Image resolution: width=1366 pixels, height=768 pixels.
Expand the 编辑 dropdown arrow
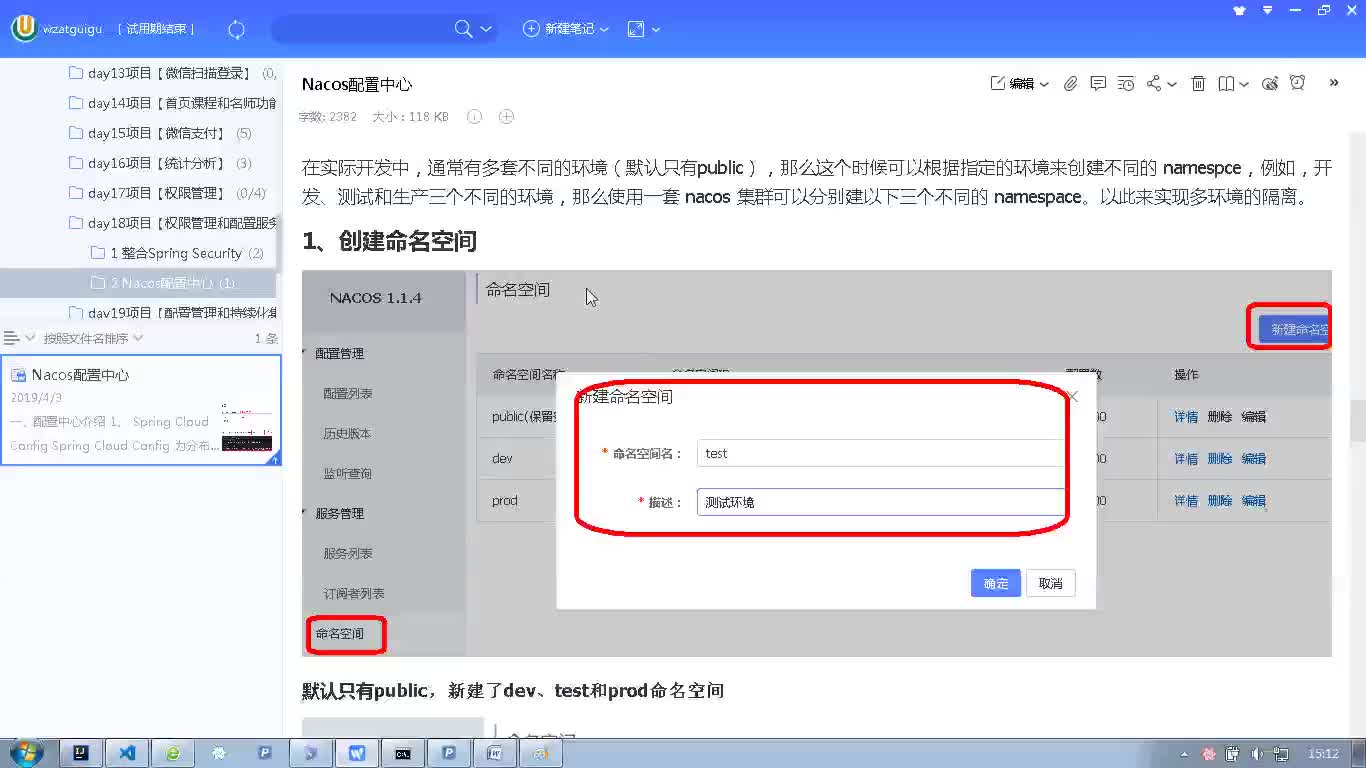click(1044, 85)
